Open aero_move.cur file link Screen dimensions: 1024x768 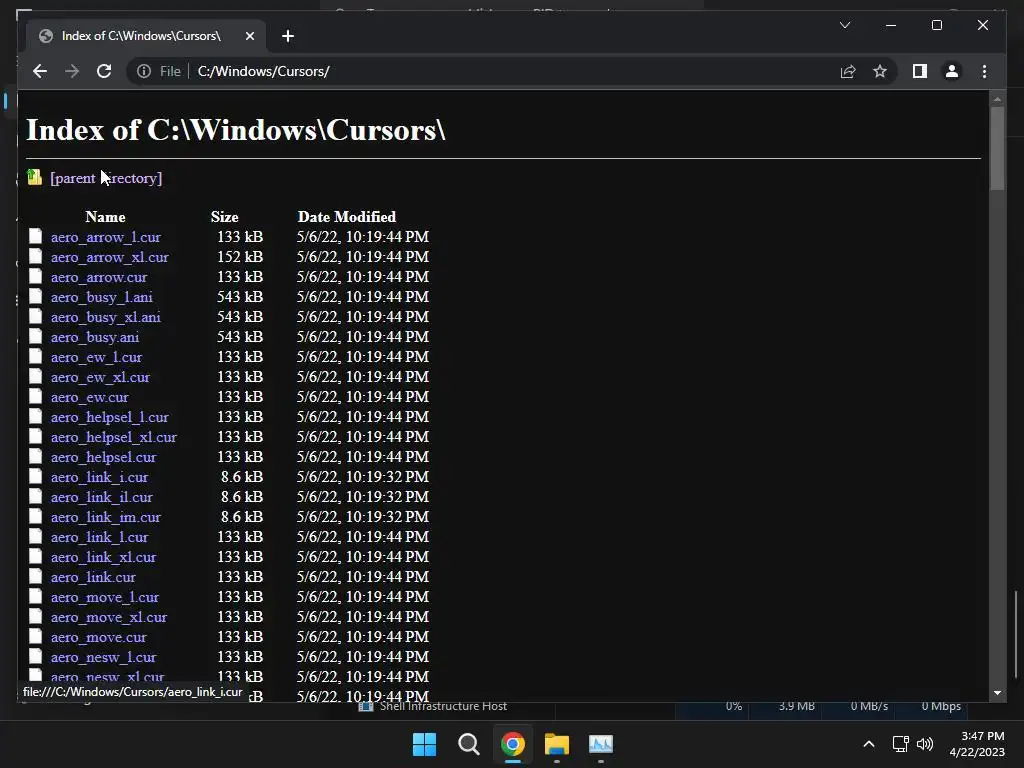point(99,637)
